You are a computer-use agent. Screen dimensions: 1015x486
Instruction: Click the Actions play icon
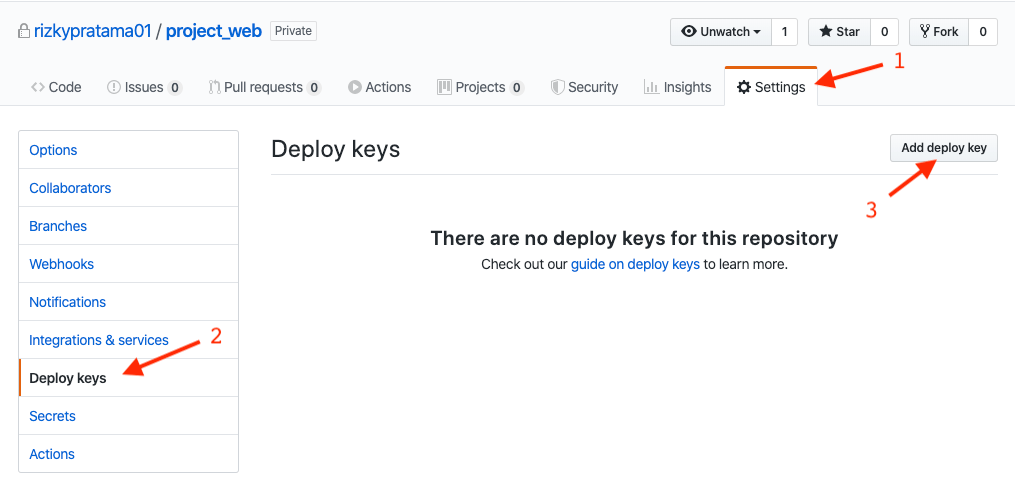coord(355,87)
